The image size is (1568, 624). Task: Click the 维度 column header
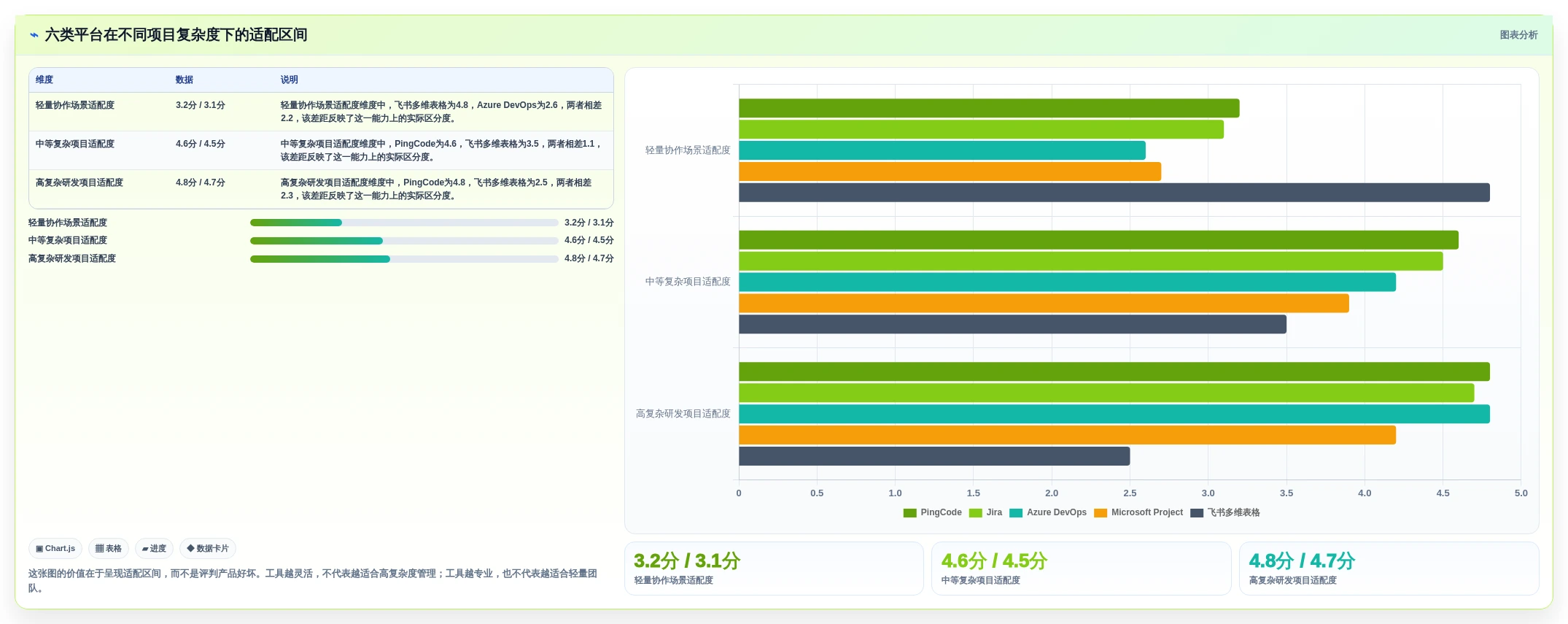[x=44, y=80]
